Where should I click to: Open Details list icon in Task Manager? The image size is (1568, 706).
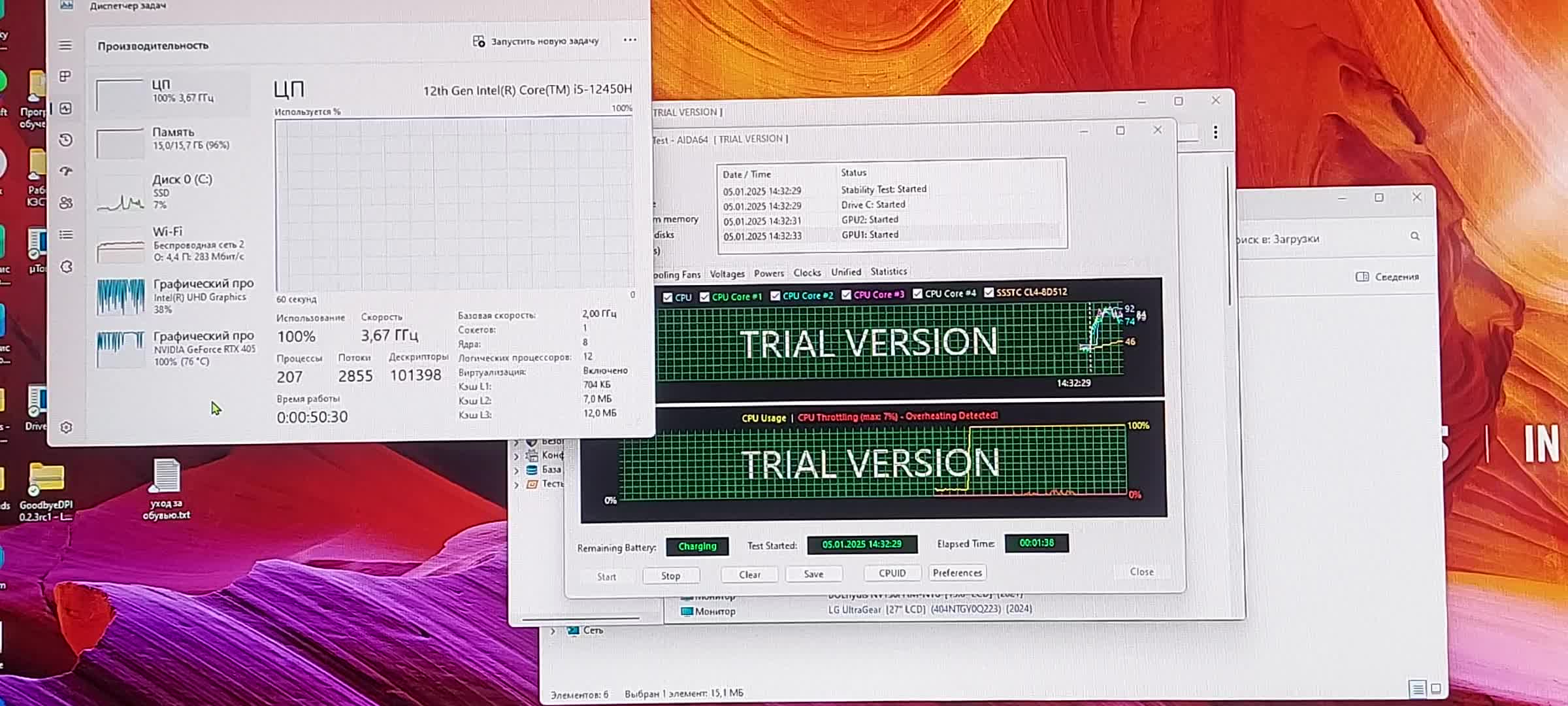66,234
